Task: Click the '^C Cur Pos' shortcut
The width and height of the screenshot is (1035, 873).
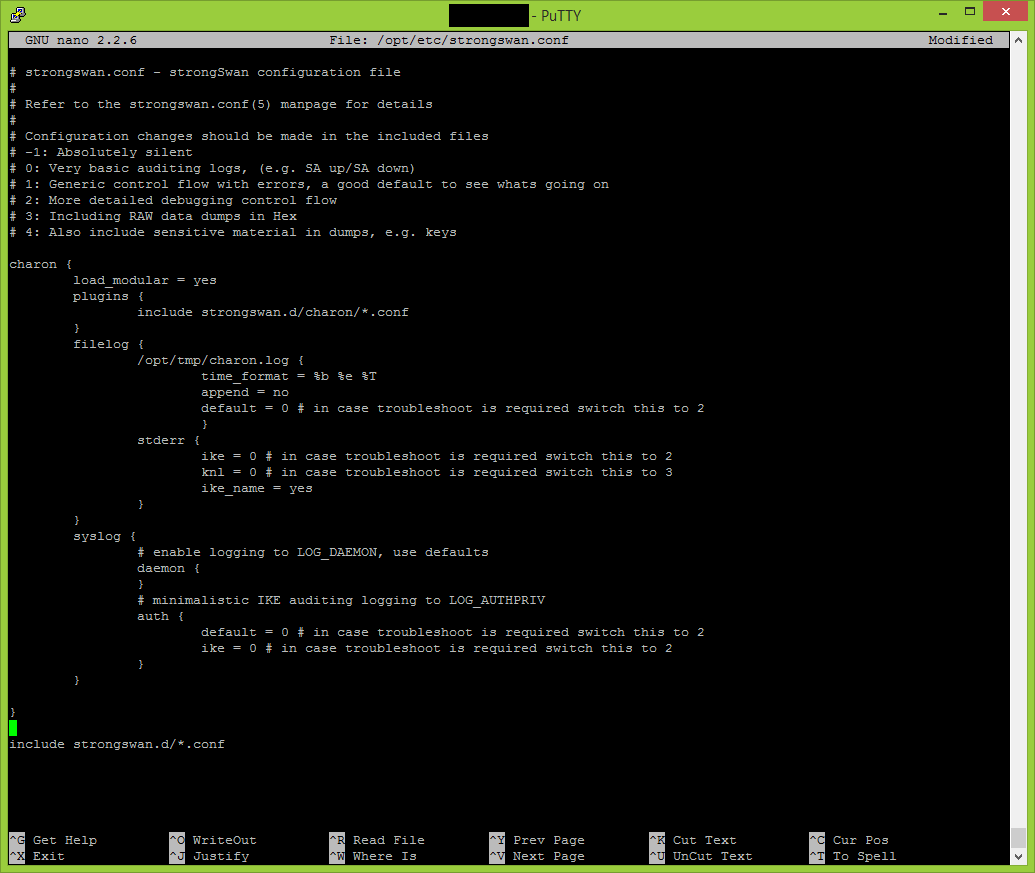Action: tap(849, 840)
